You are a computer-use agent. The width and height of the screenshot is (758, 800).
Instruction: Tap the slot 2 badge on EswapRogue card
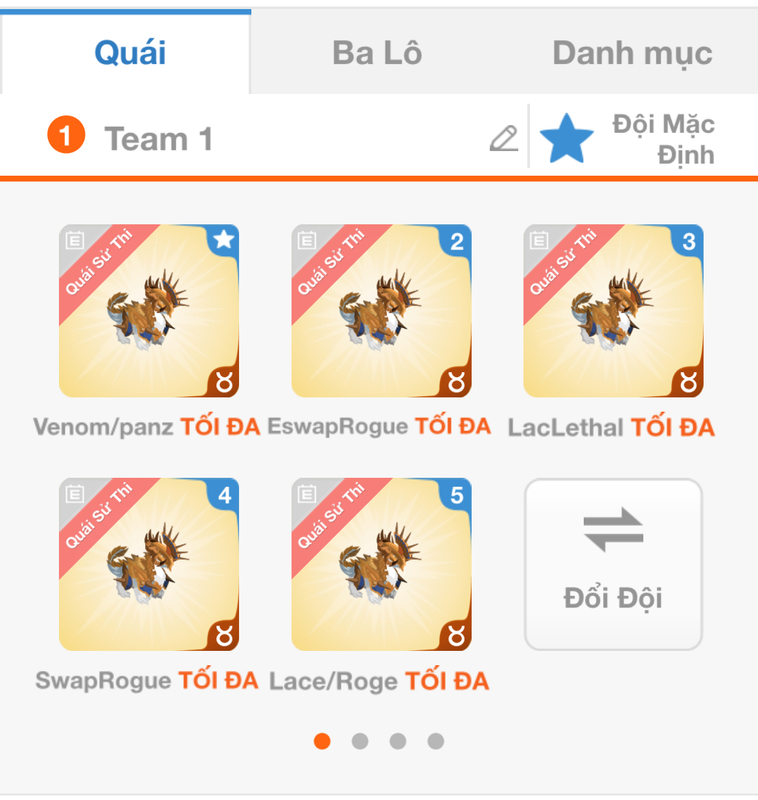[x=457, y=241]
